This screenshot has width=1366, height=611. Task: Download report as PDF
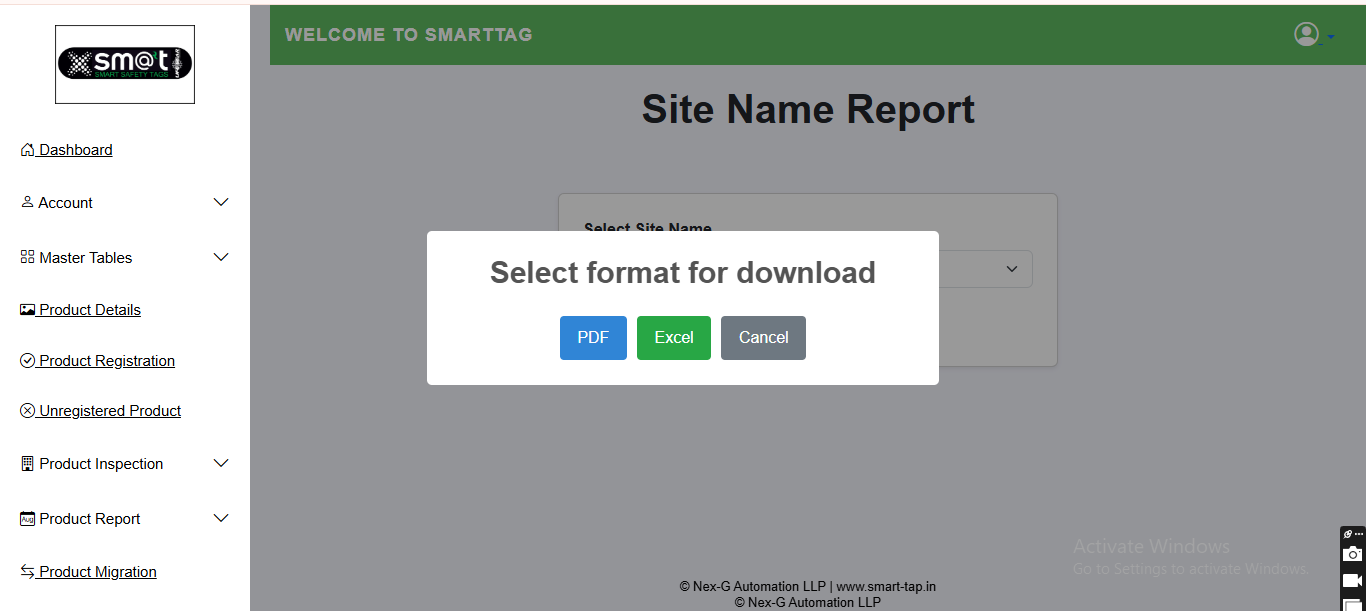coord(593,338)
